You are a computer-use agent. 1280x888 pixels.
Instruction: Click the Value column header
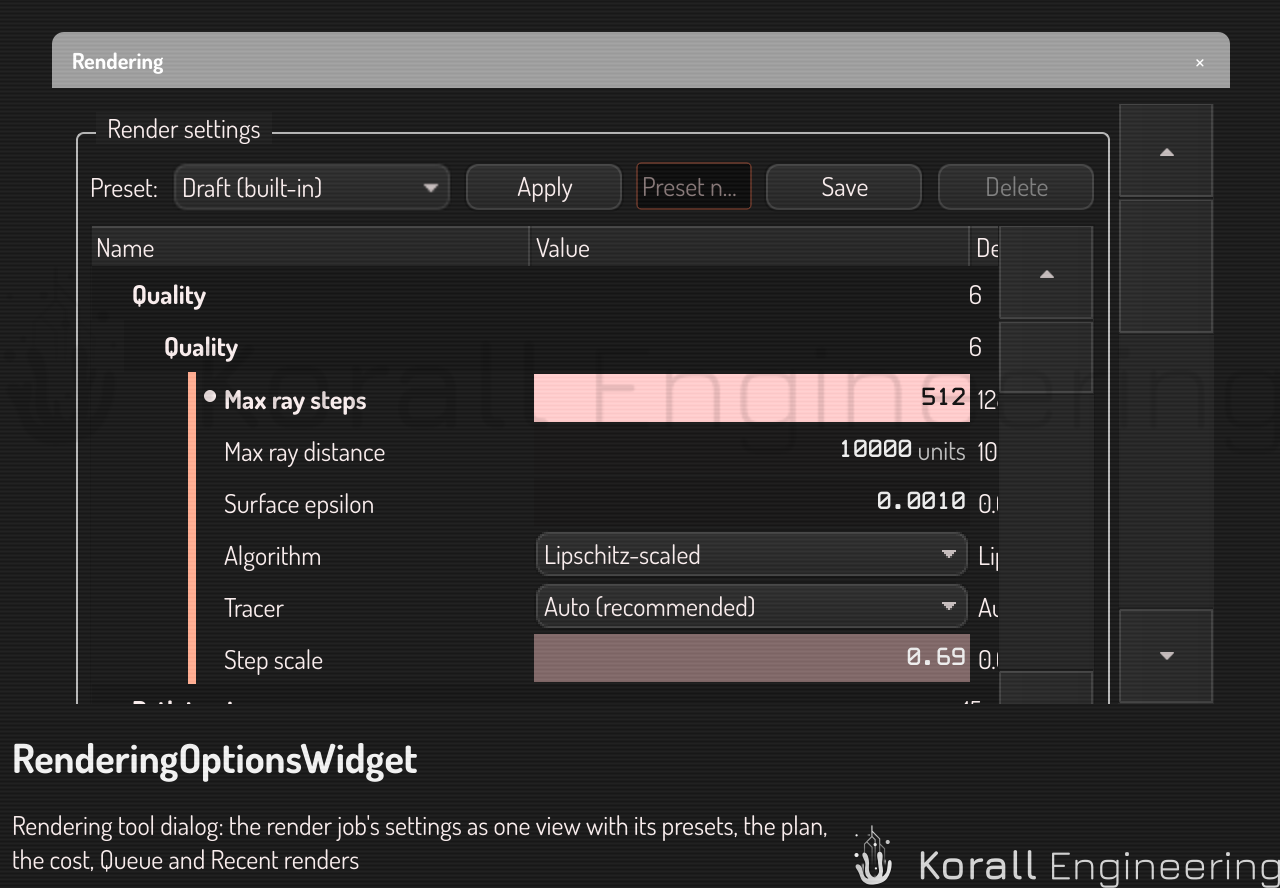tap(749, 248)
